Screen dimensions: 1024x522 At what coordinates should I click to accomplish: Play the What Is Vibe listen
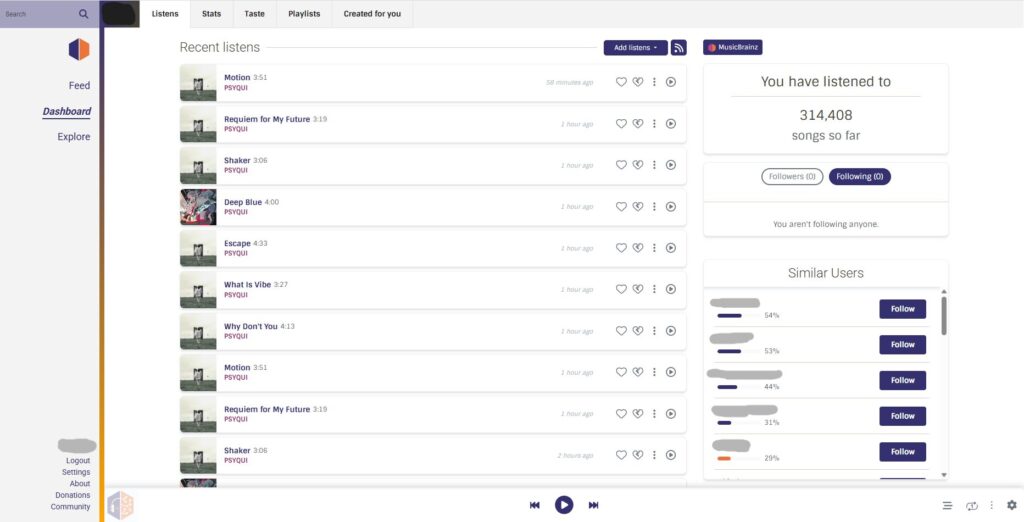click(x=671, y=289)
